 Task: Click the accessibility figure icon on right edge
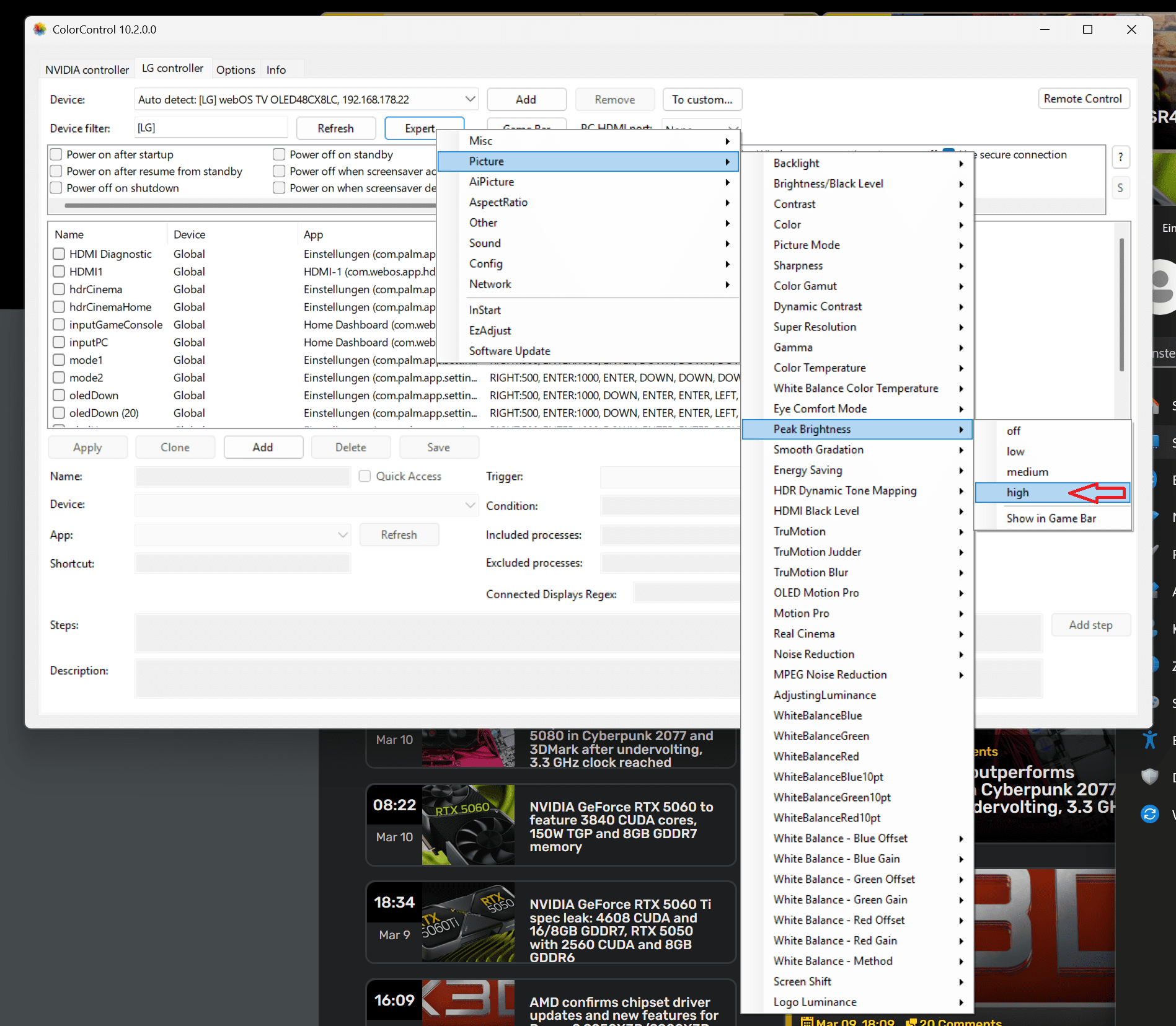click(x=1150, y=740)
